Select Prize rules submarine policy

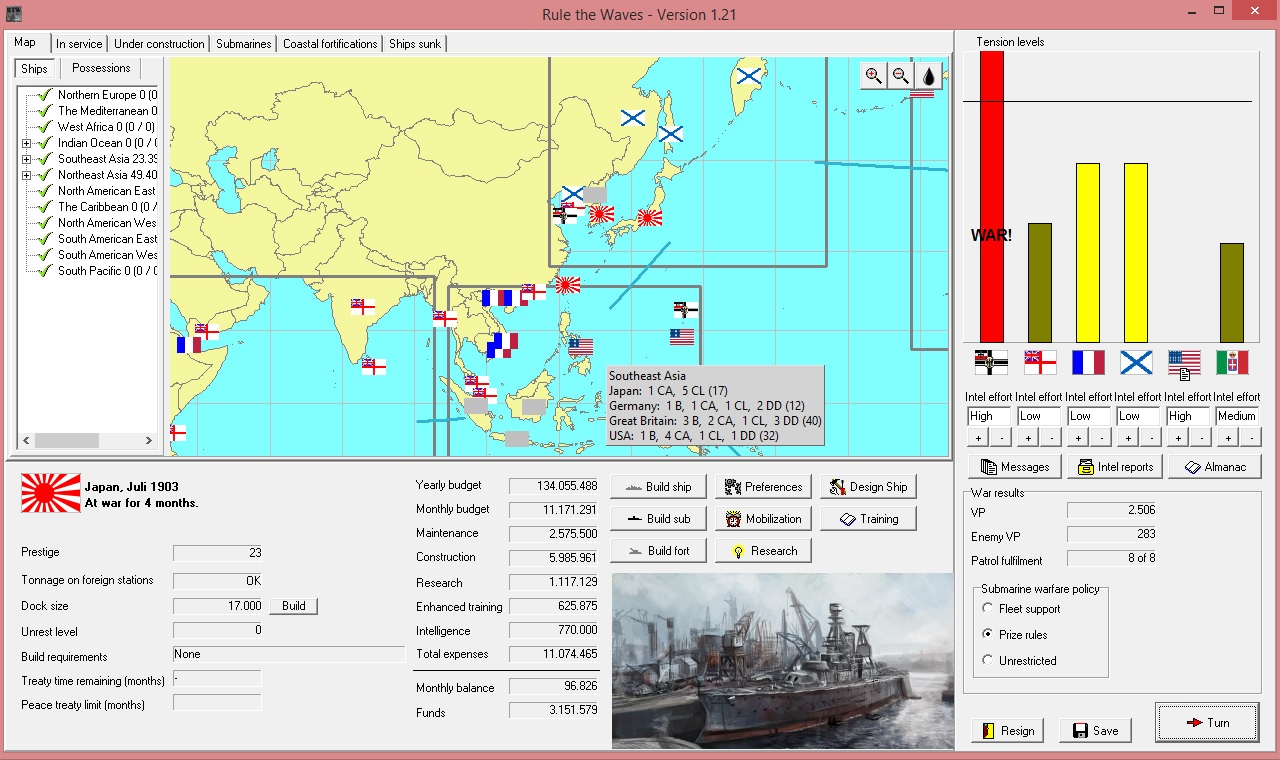coord(988,634)
